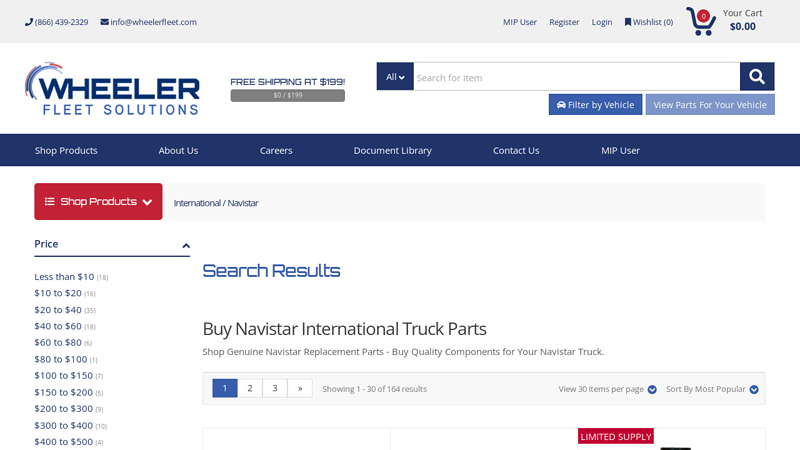The image size is (800, 450).
Task: Go to results page 2
Action: coord(250,388)
